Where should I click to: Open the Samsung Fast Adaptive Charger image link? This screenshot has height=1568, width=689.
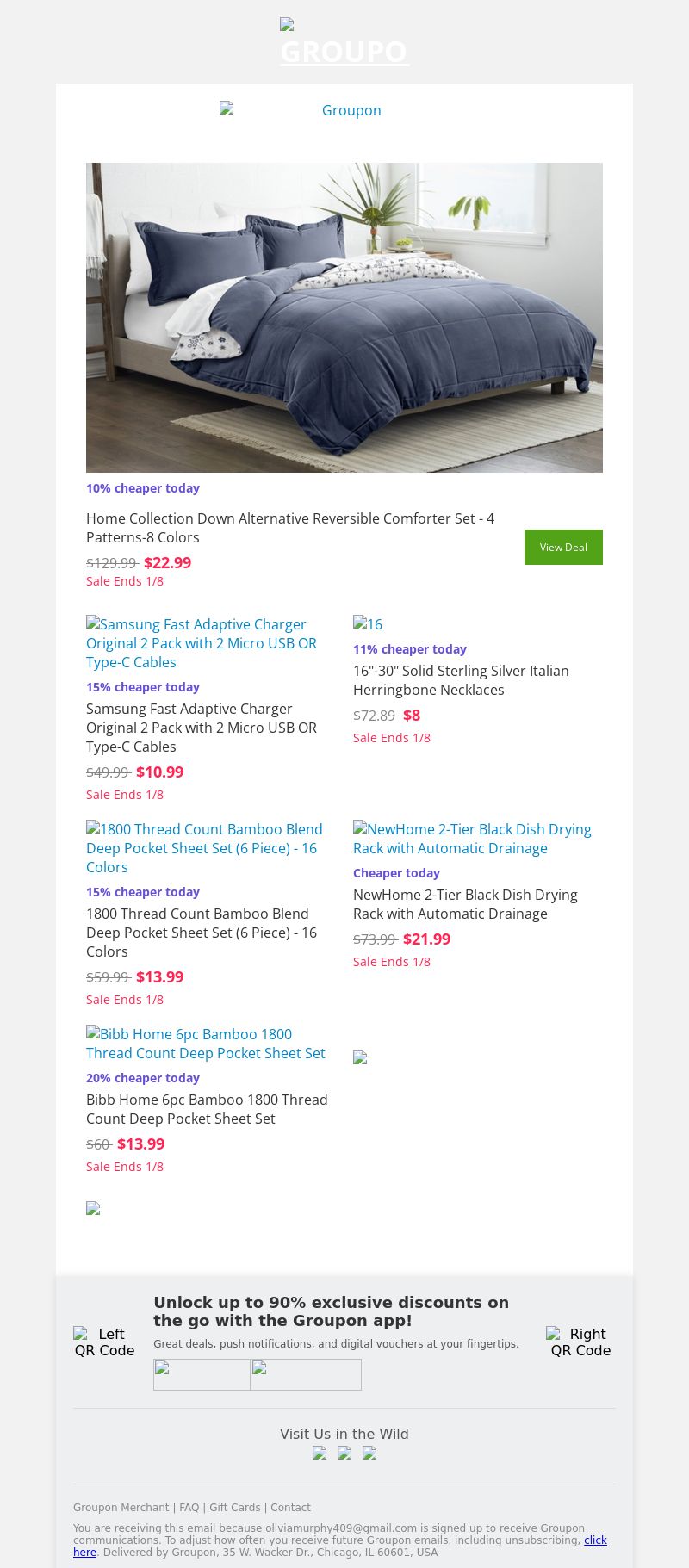pos(202,643)
